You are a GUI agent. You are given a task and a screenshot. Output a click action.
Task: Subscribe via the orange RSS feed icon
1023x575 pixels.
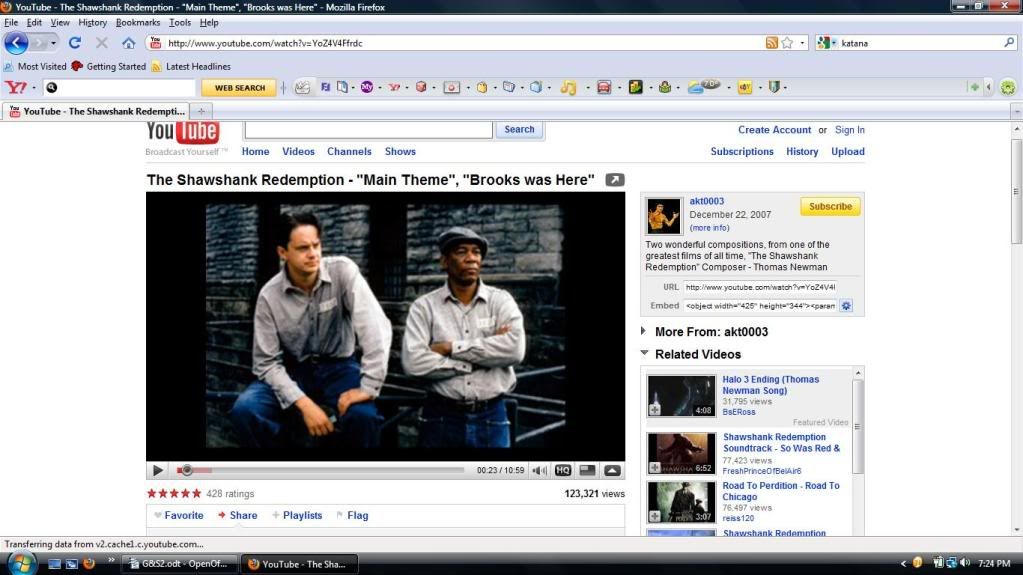pyautogui.click(x=772, y=43)
